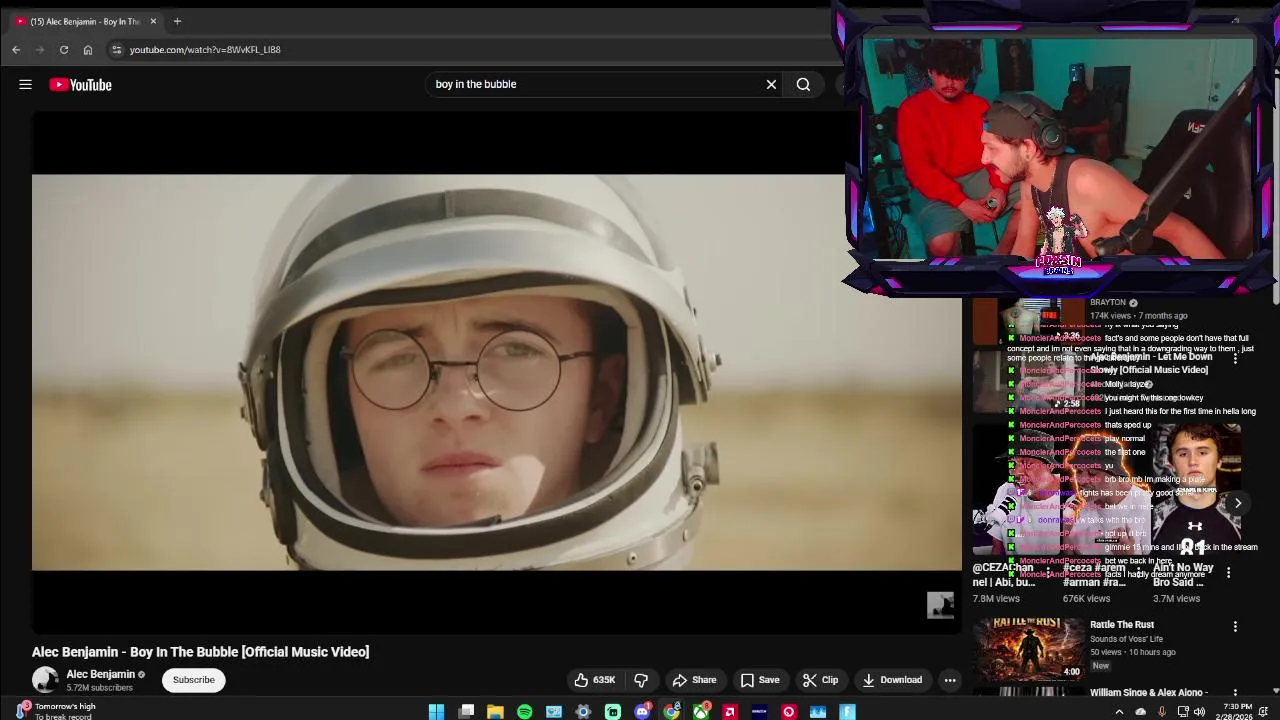Open William Singe & Alex Aiono video
1280x720 pixels.
[1149, 692]
